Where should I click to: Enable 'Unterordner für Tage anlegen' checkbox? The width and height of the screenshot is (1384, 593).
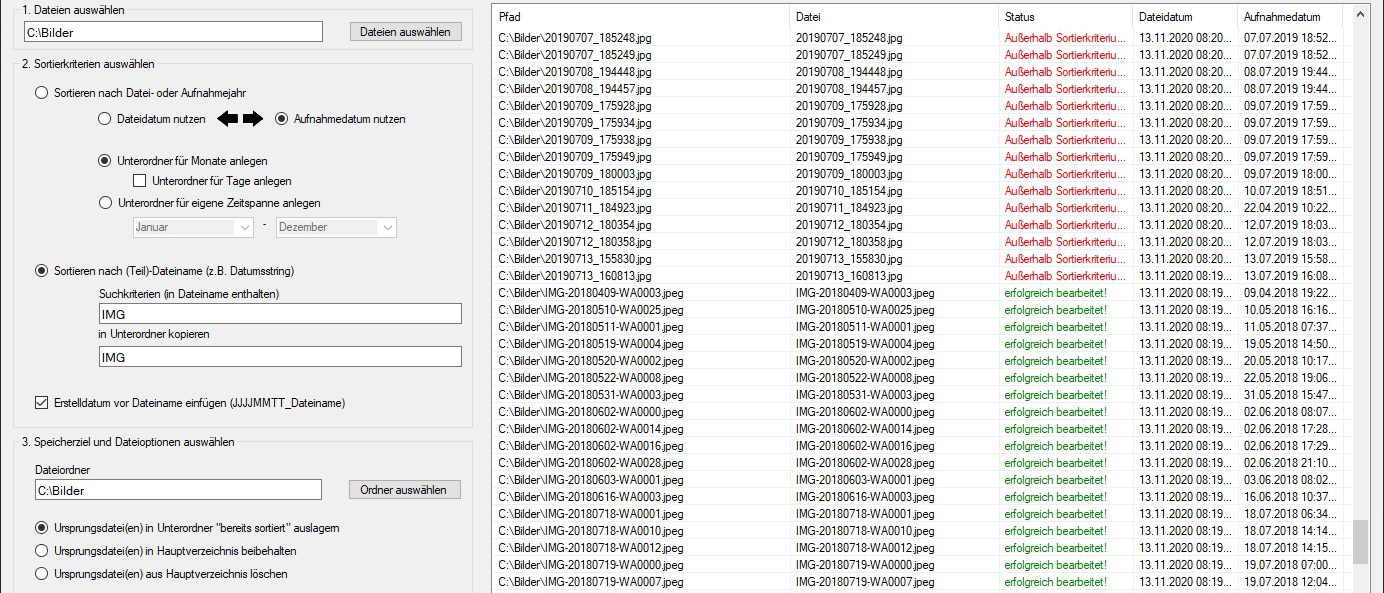click(140, 181)
